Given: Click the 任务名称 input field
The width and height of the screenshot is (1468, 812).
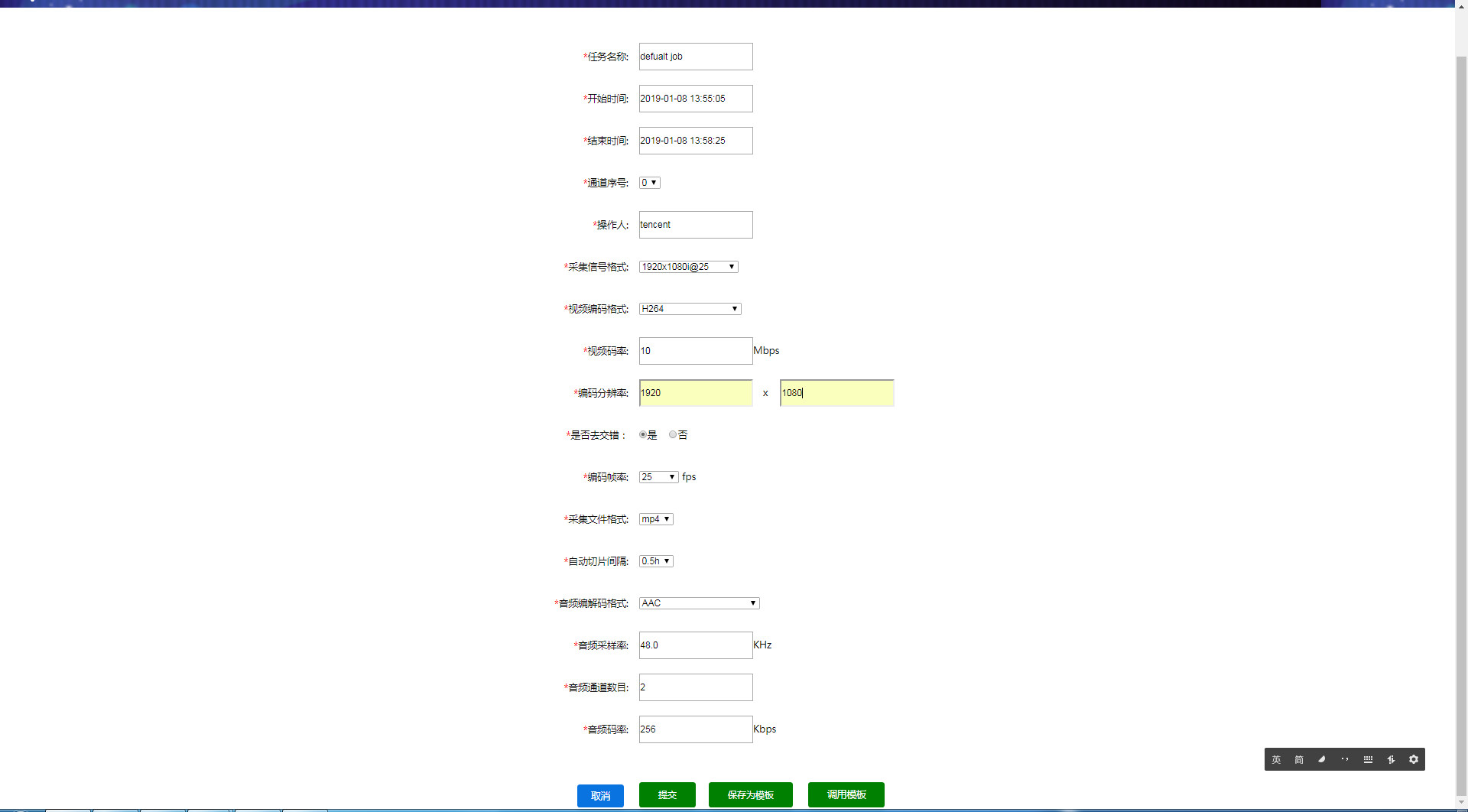Looking at the screenshot, I should click(x=695, y=57).
